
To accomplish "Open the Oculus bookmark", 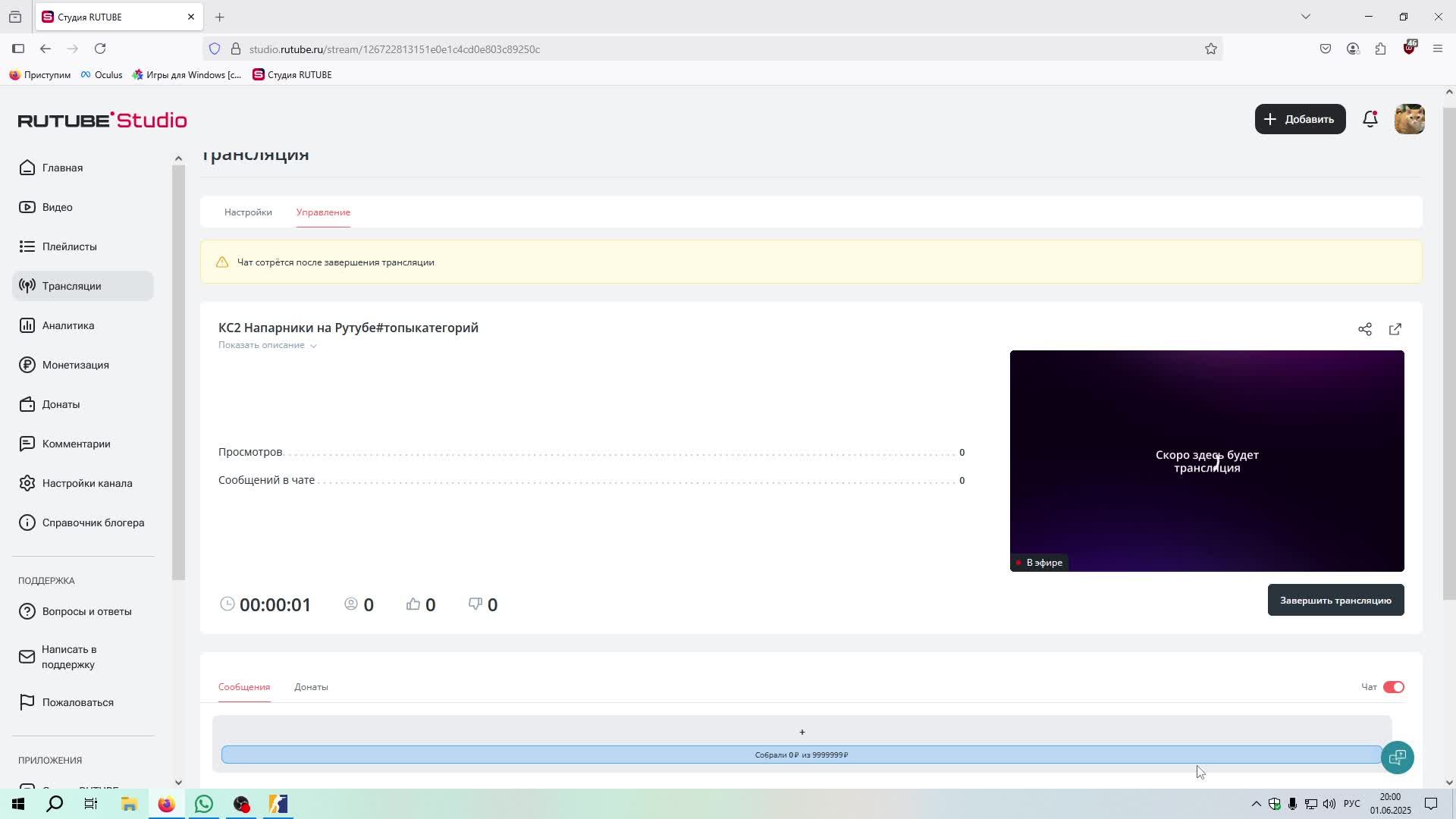I will [x=101, y=74].
